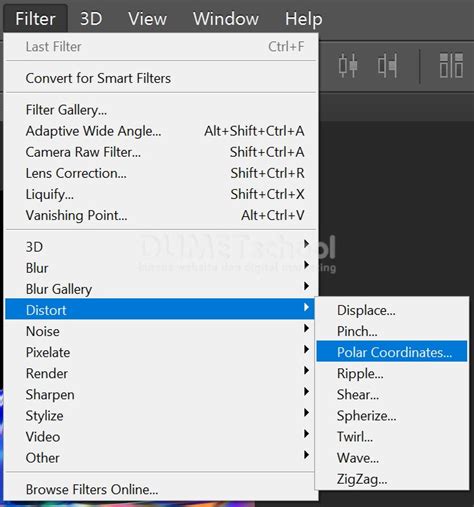Expand the Sharpen submenu
The height and width of the screenshot is (507, 474).
(x=160, y=395)
